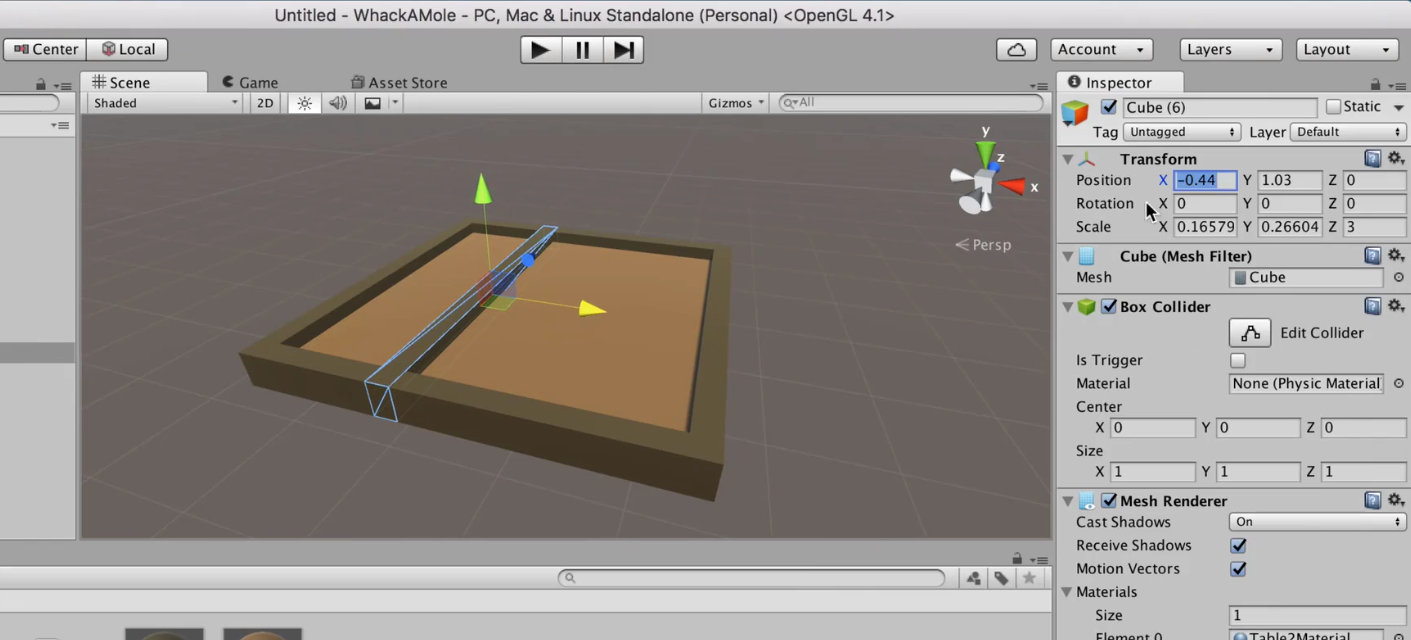This screenshot has width=1411, height=640.
Task: Mute scene audio using the speaker icon
Action: 337,103
